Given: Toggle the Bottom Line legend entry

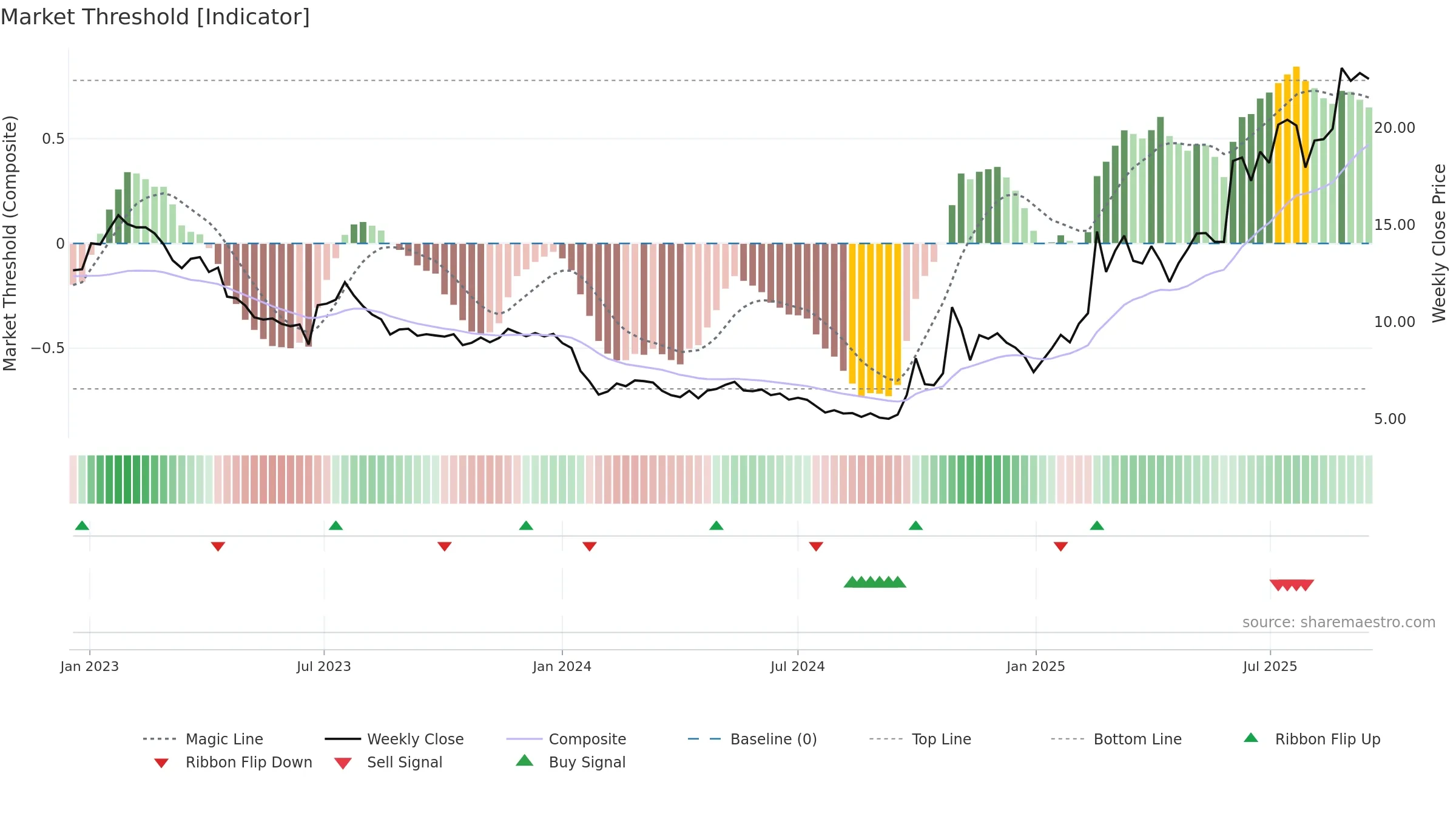Looking at the screenshot, I should point(1116,739).
